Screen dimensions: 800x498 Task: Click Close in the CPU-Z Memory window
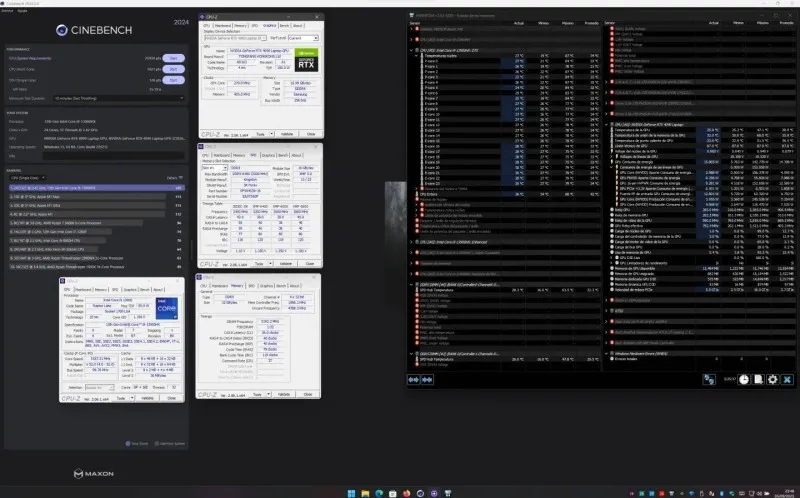coord(308,394)
